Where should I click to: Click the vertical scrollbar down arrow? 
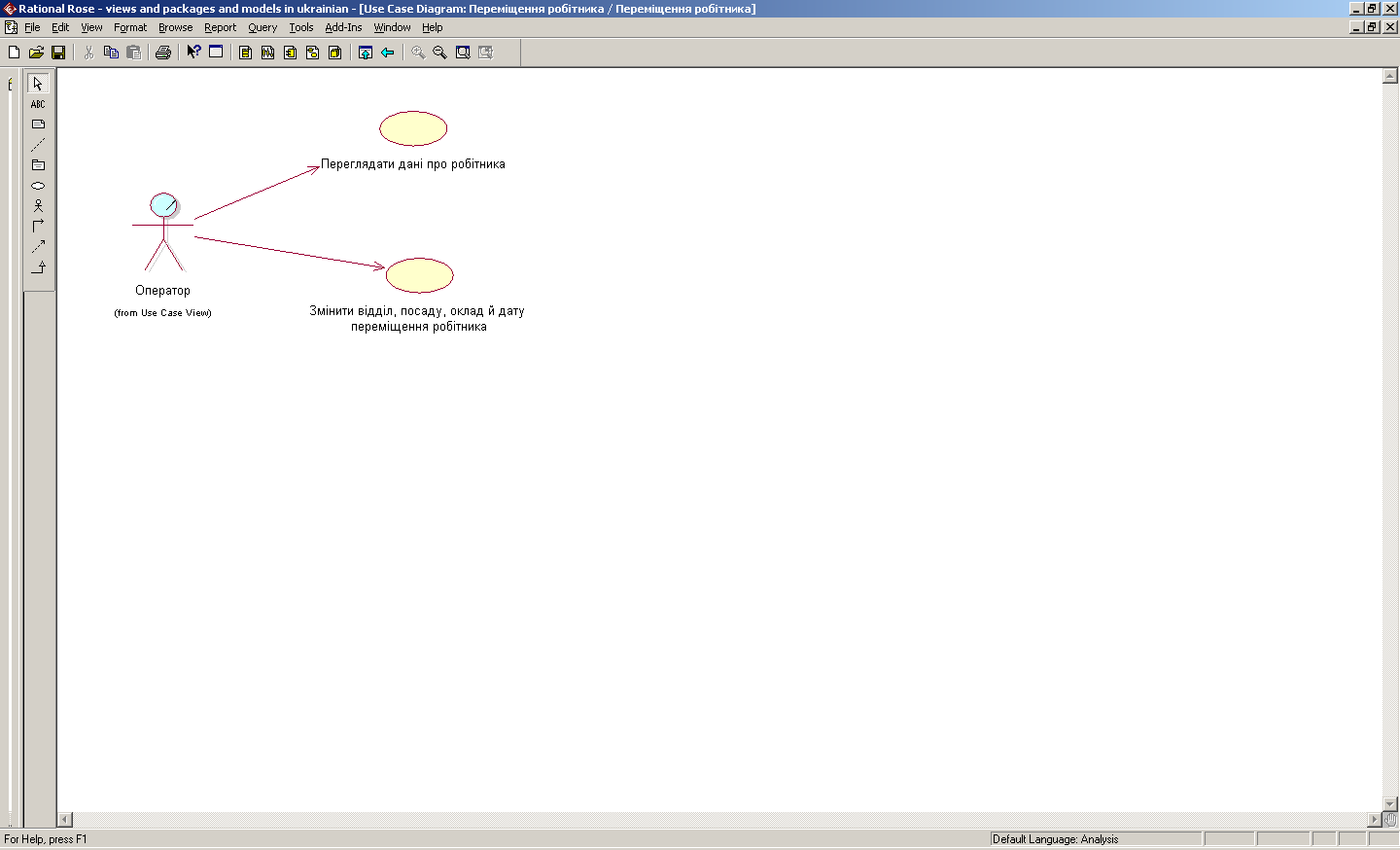1390,804
